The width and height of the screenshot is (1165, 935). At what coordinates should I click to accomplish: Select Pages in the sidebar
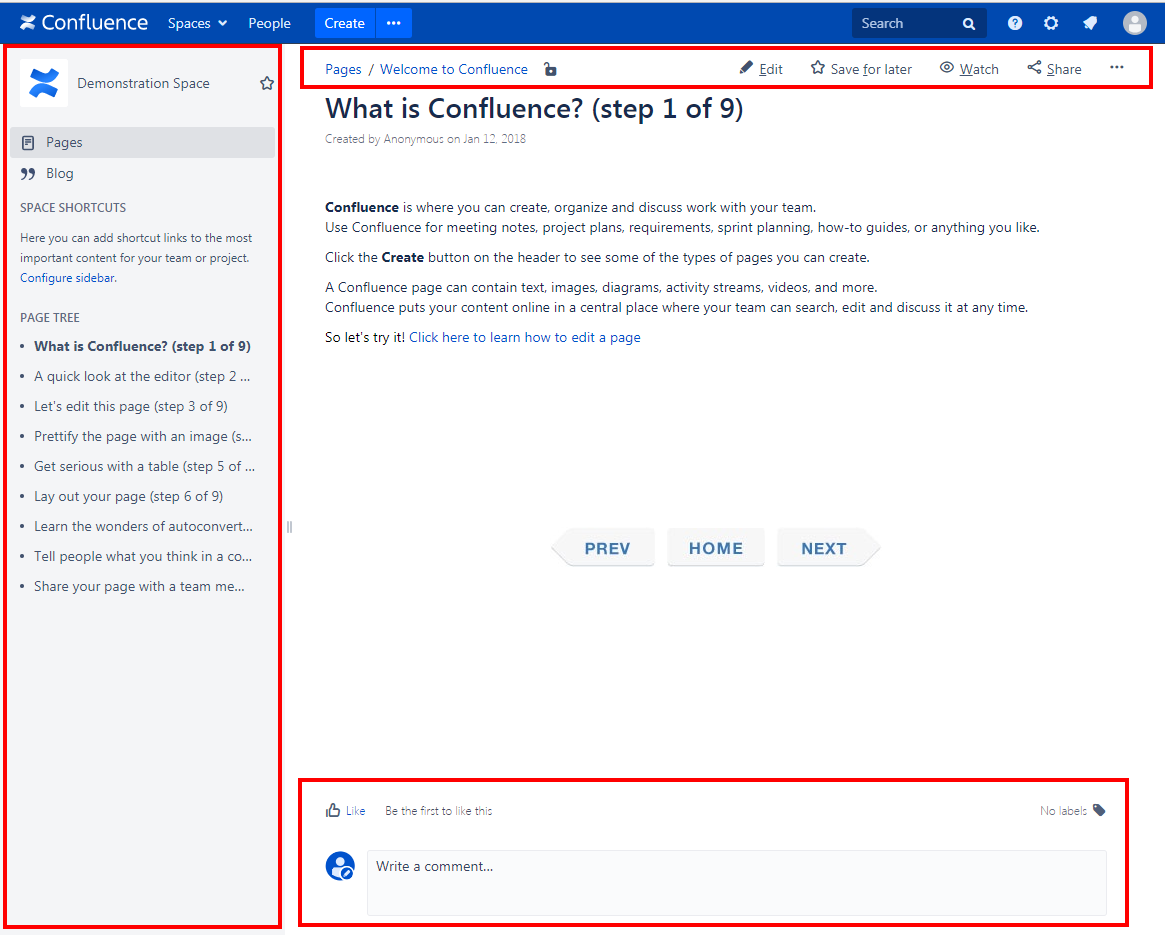click(143, 142)
